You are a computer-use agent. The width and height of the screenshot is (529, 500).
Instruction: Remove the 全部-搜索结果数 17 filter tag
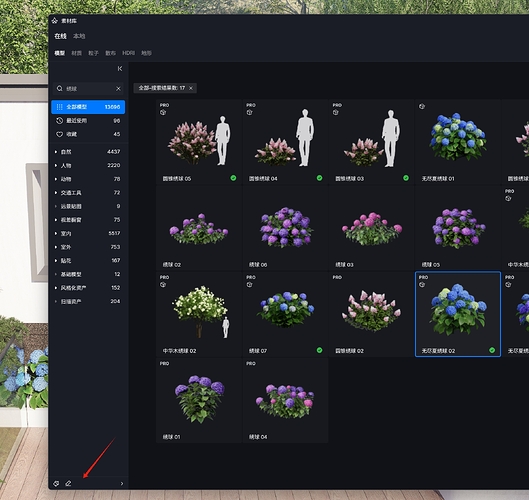[x=191, y=88]
